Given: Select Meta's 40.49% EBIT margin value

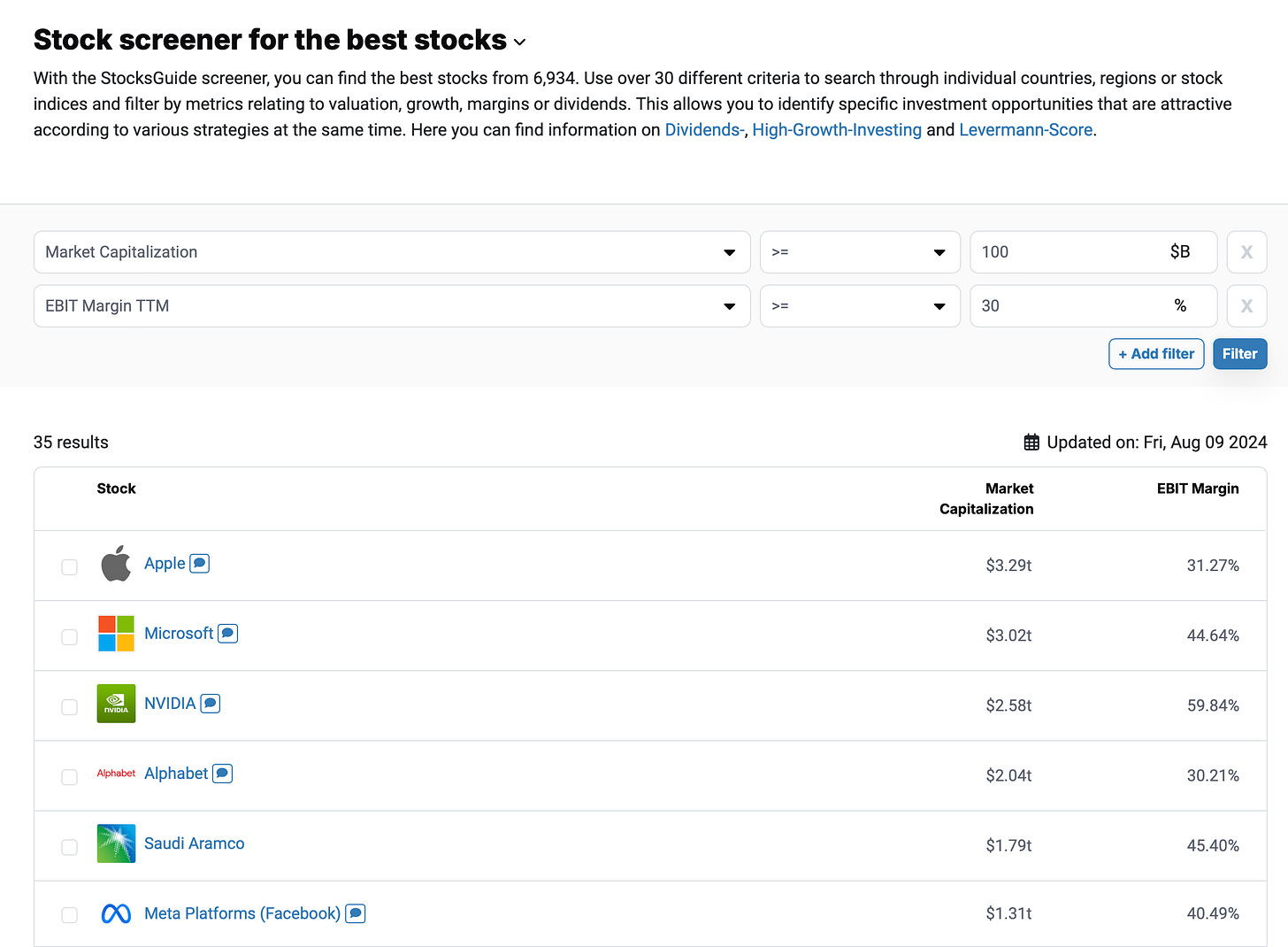Looking at the screenshot, I should coord(1213,913).
